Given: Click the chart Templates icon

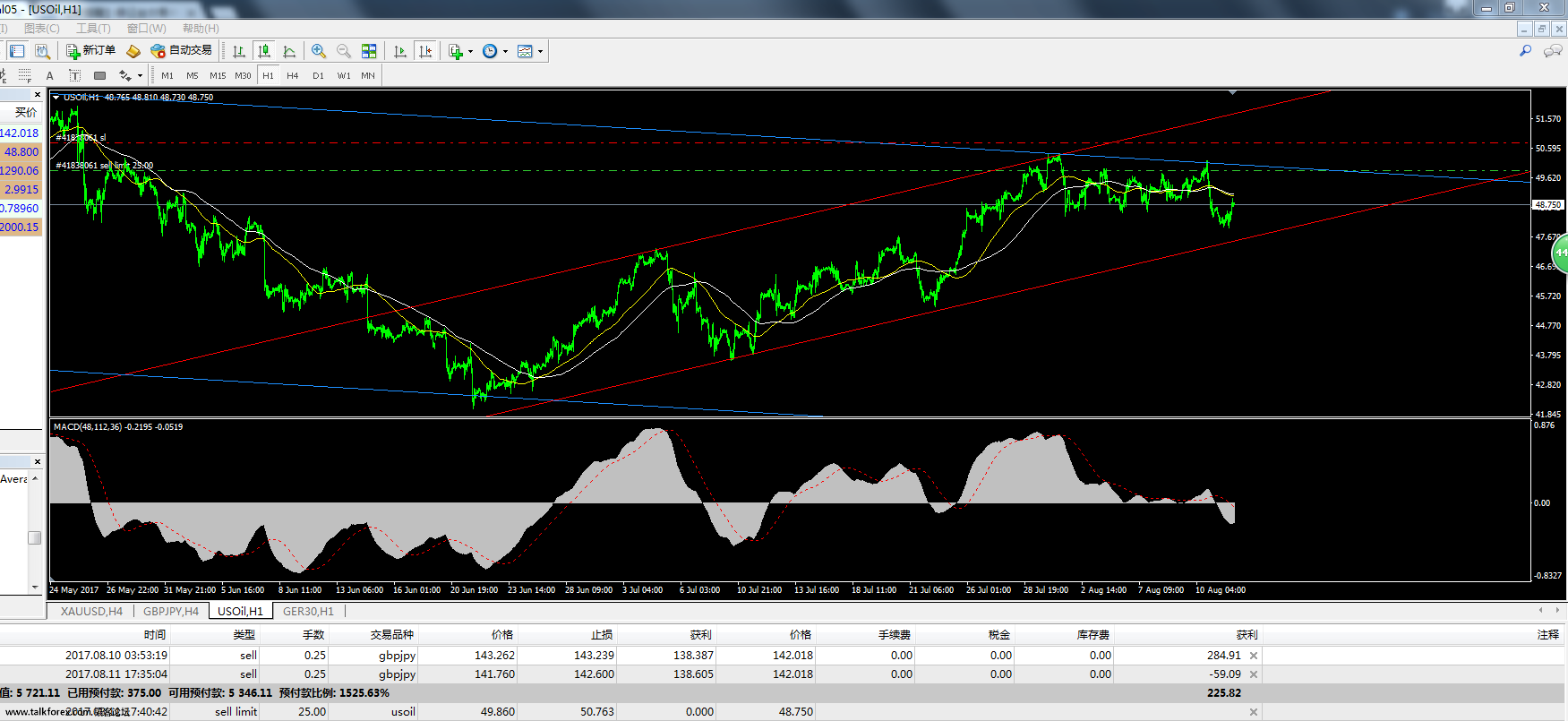Looking at the screenshot, I should click(525, 51).
